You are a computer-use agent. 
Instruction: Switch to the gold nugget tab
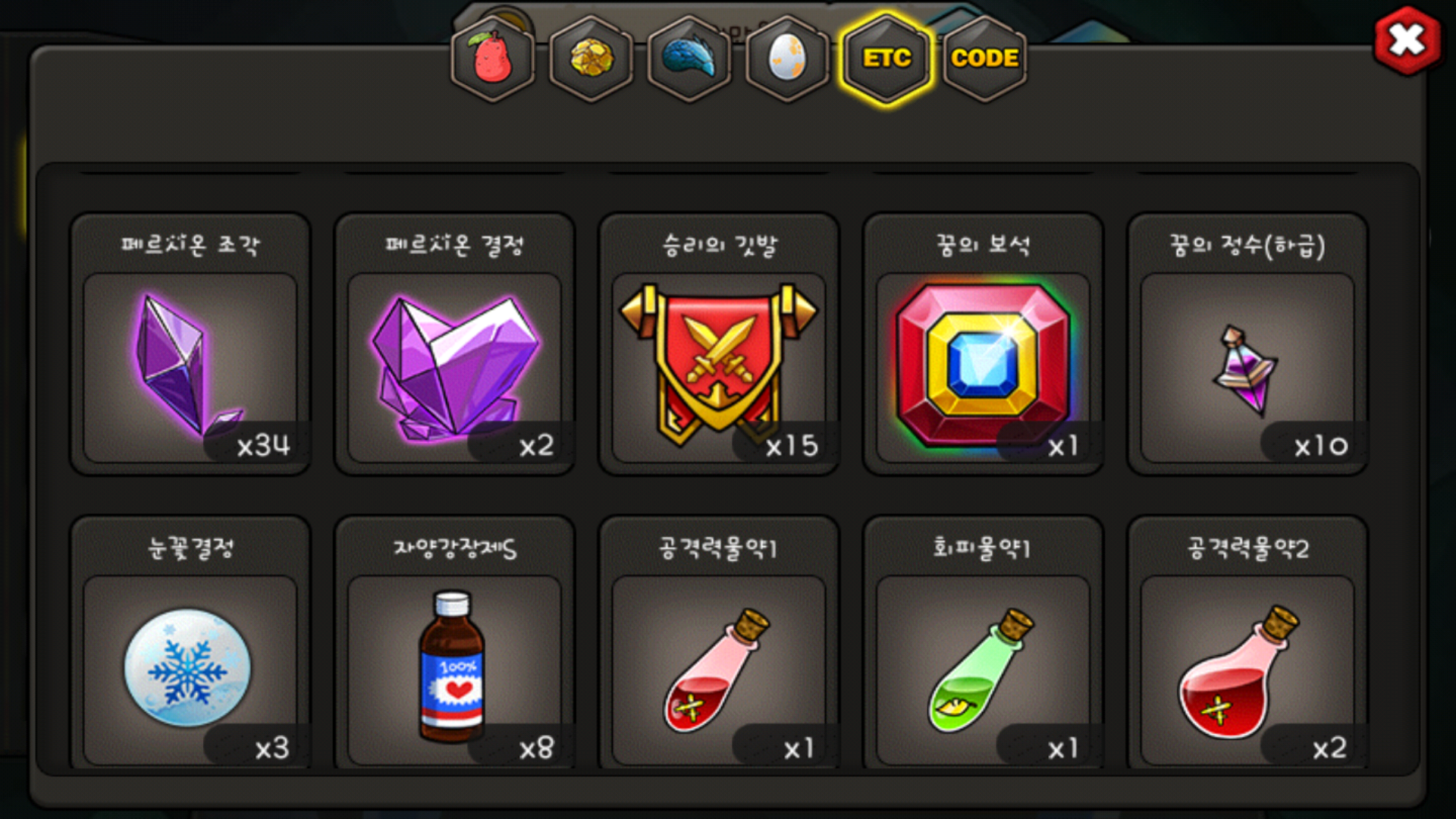click(591, 58)
